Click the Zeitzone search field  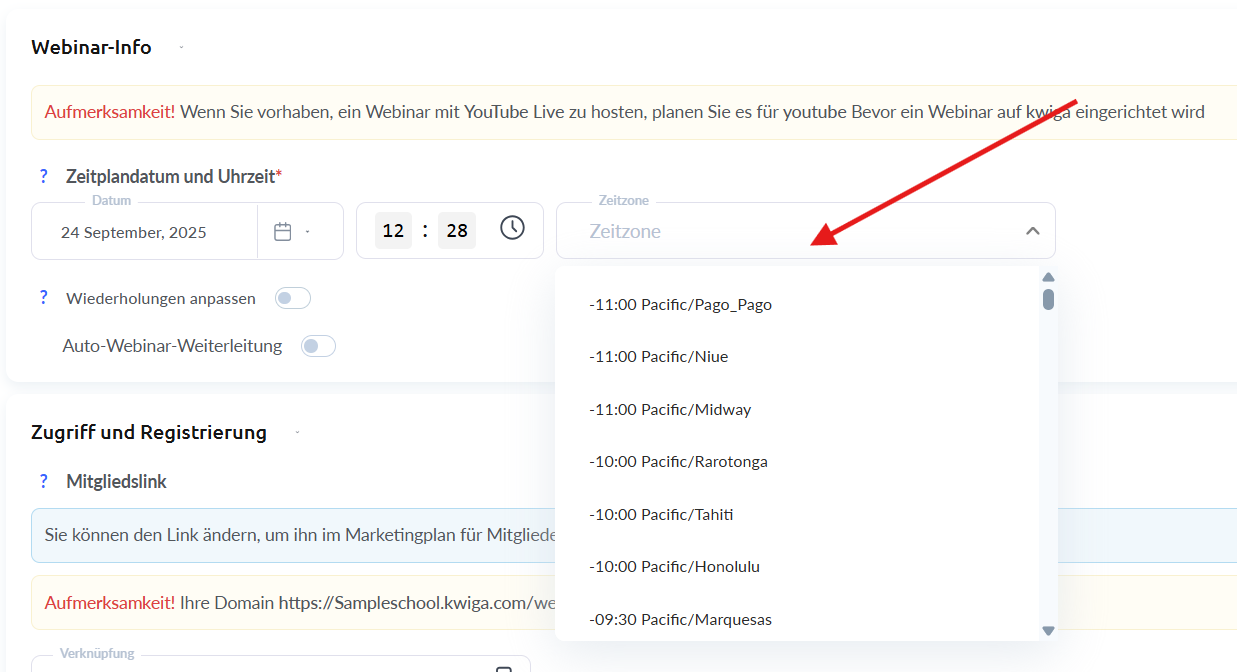point(790,232)
